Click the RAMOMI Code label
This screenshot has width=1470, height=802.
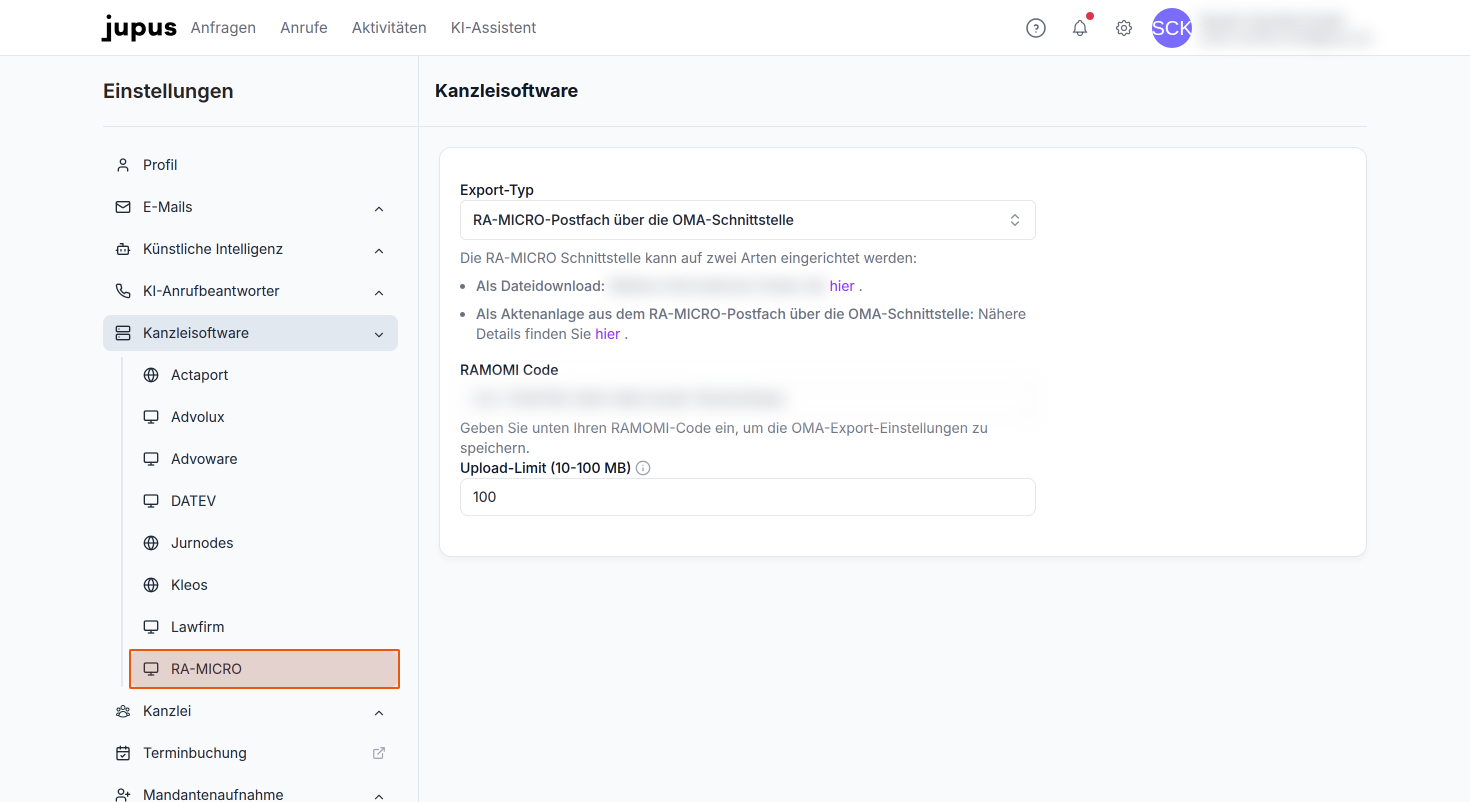tap(509, 370)
